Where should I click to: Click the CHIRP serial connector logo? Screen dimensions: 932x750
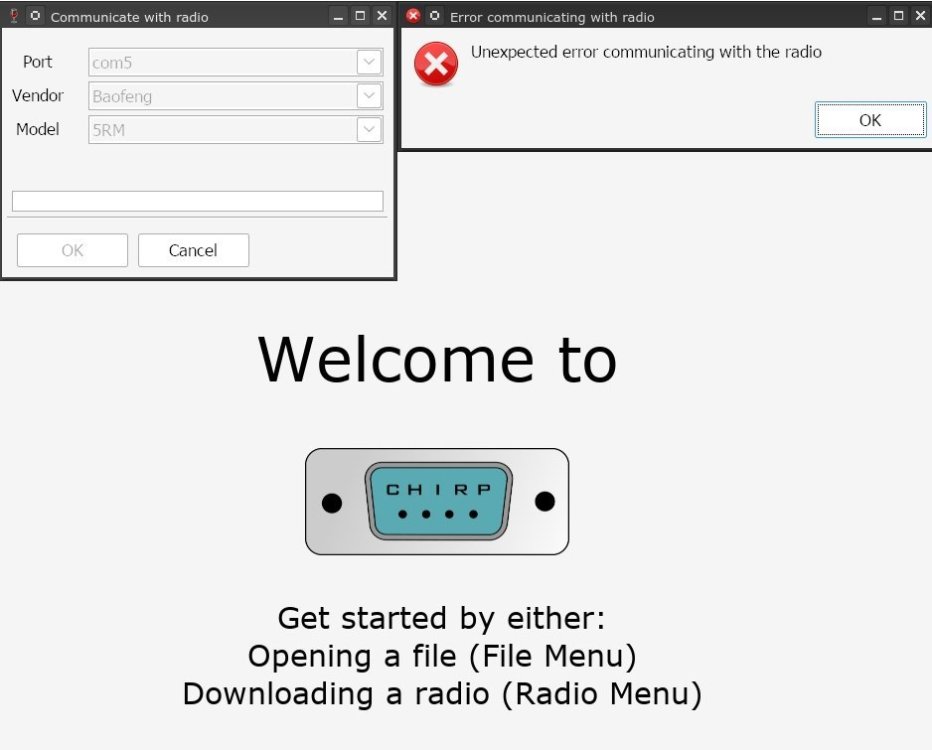(437, 501)
